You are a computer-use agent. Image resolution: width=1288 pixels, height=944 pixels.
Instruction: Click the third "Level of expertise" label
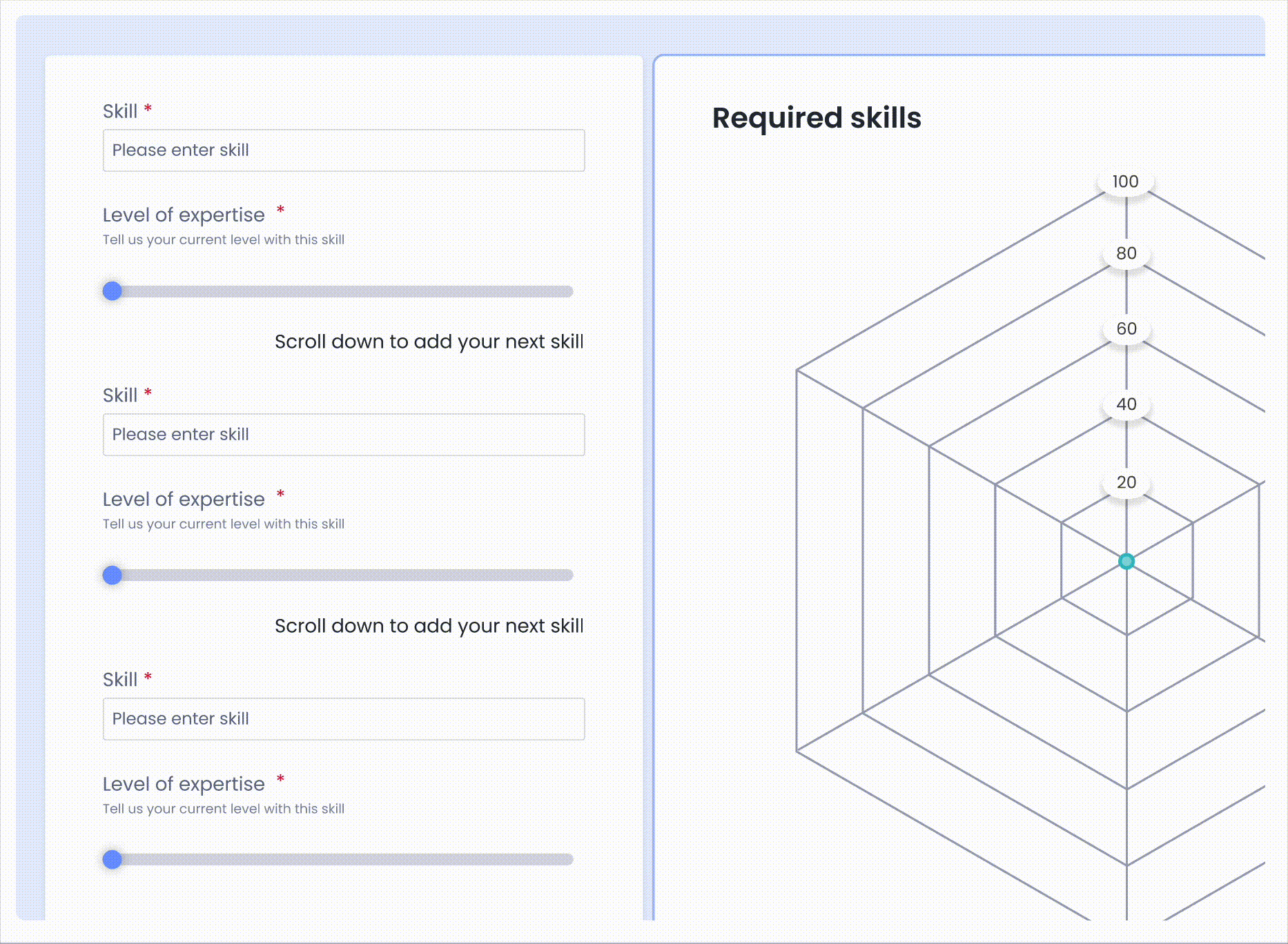(x=184, y=784)
